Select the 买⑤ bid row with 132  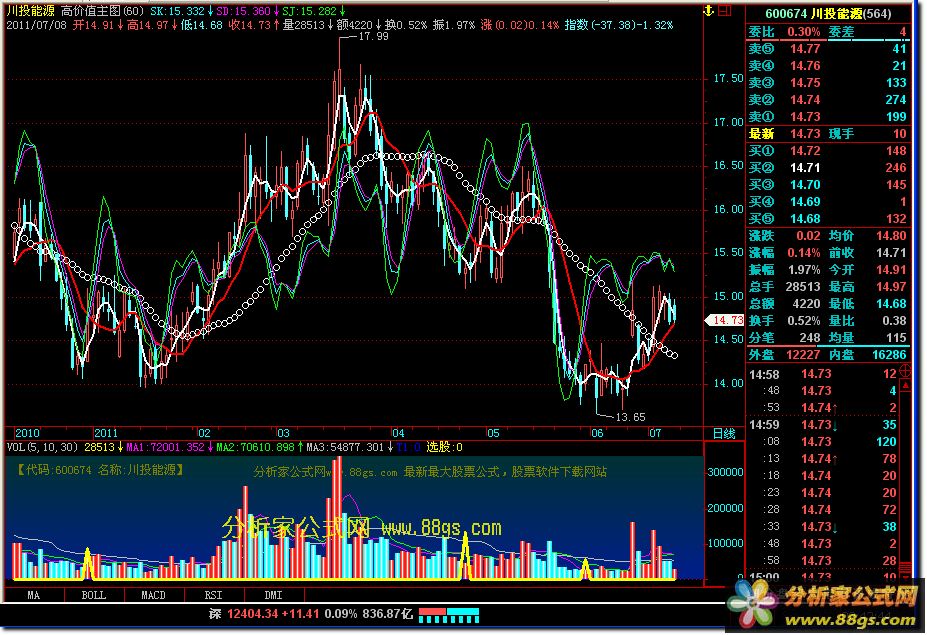pos(828,219)
